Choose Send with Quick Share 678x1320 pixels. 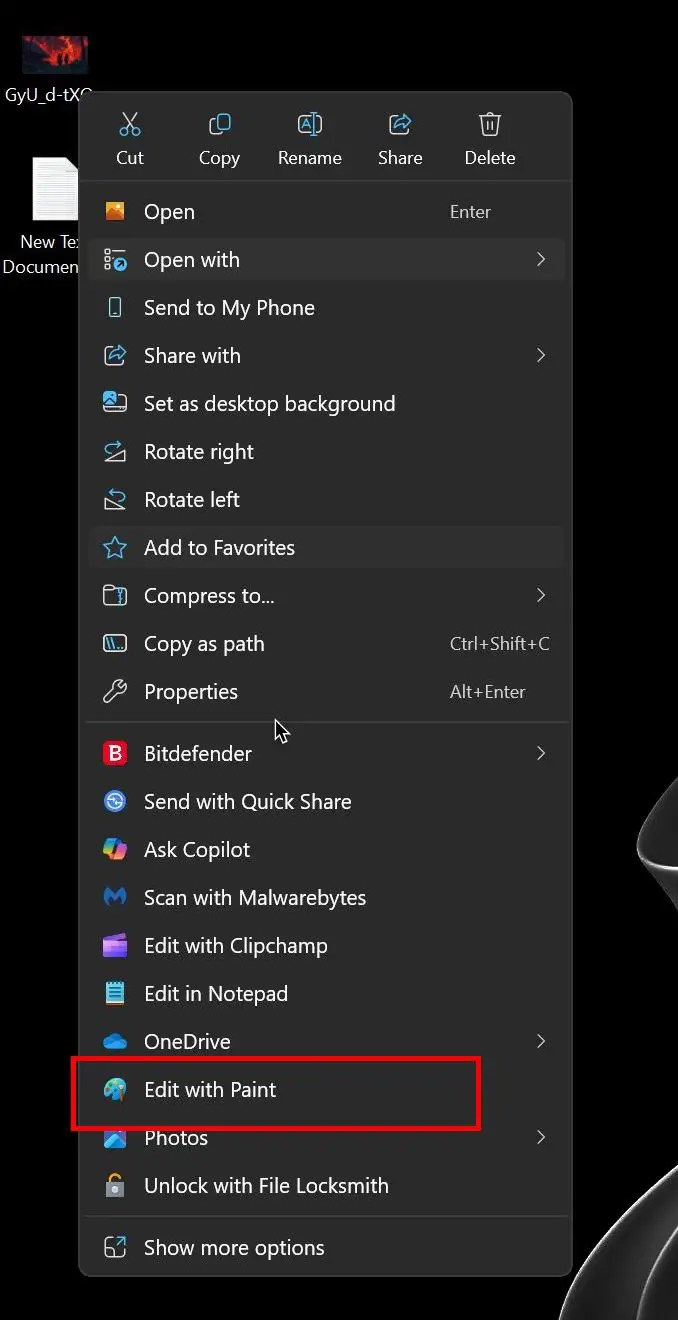click(x=326, y=802)
